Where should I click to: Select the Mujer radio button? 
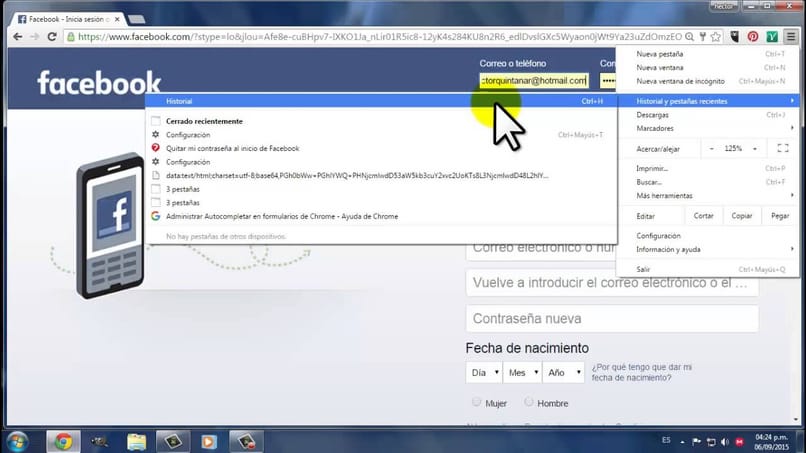point(477,402)
